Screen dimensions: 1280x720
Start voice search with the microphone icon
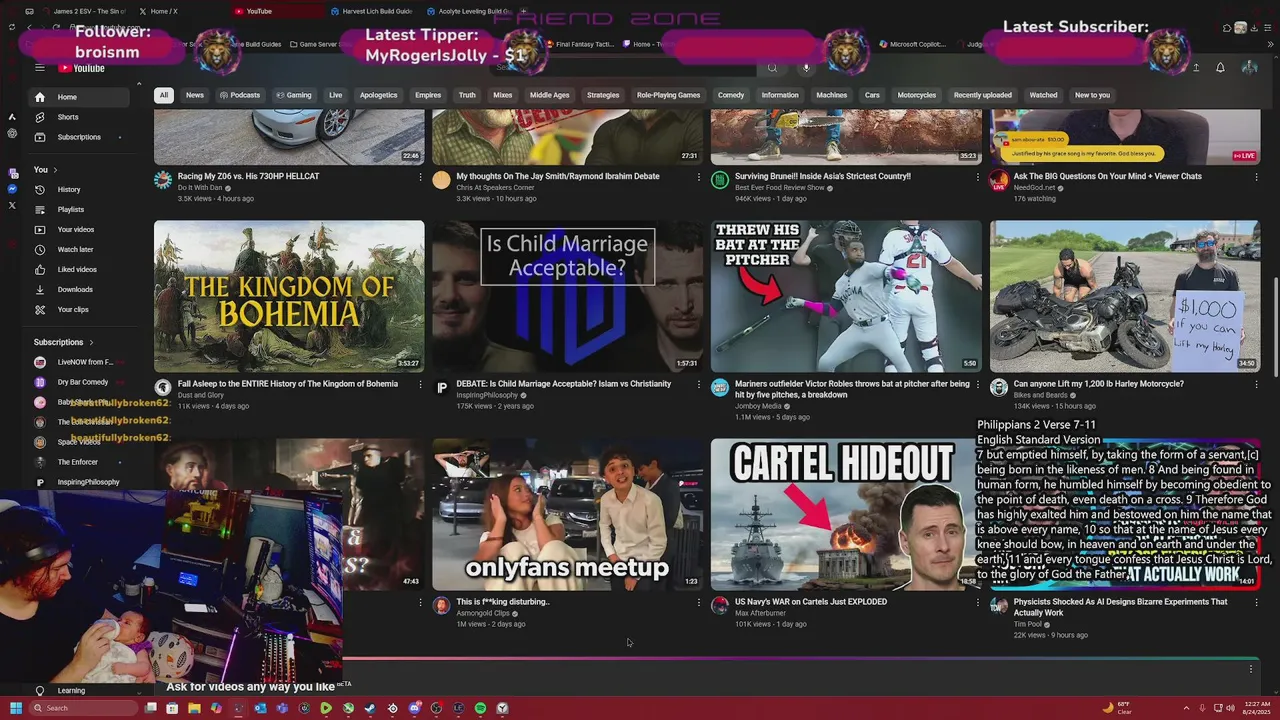pyautogui.click(x=806, y=68)
